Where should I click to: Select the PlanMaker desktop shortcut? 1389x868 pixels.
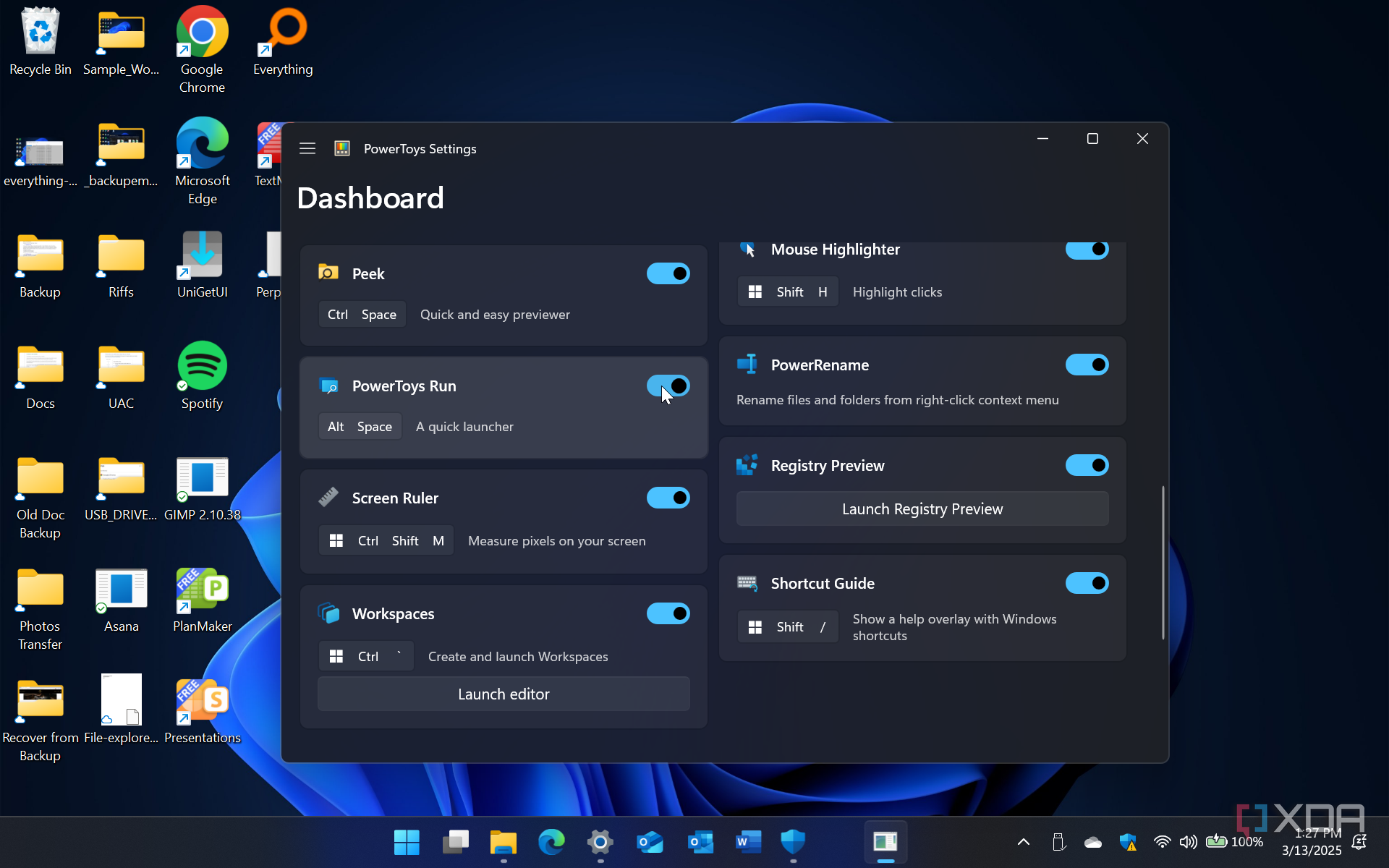tap(202, 599)
